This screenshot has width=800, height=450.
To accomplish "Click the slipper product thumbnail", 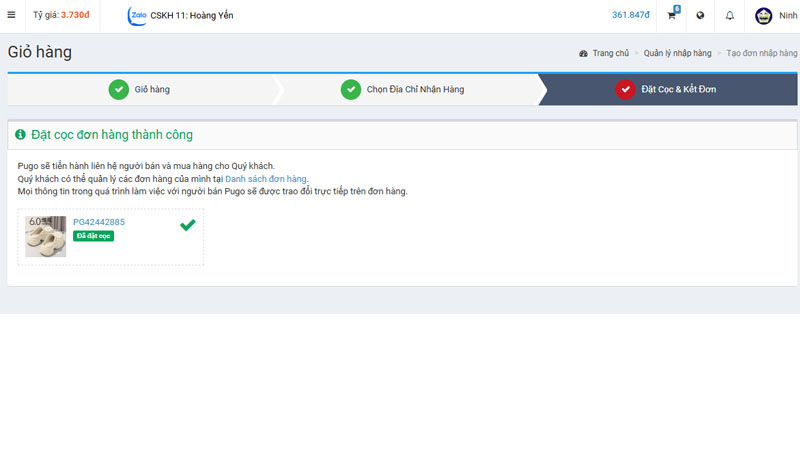I will point(45,237).
